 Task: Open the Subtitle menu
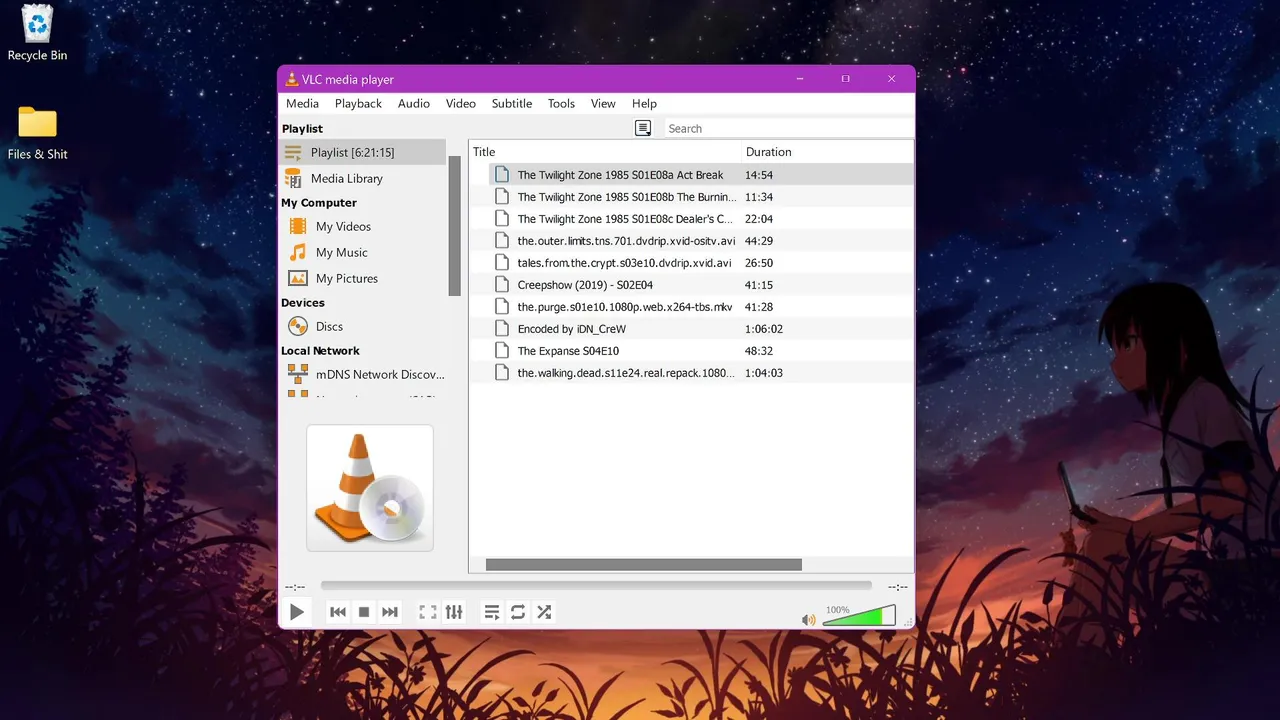point(512,103)
